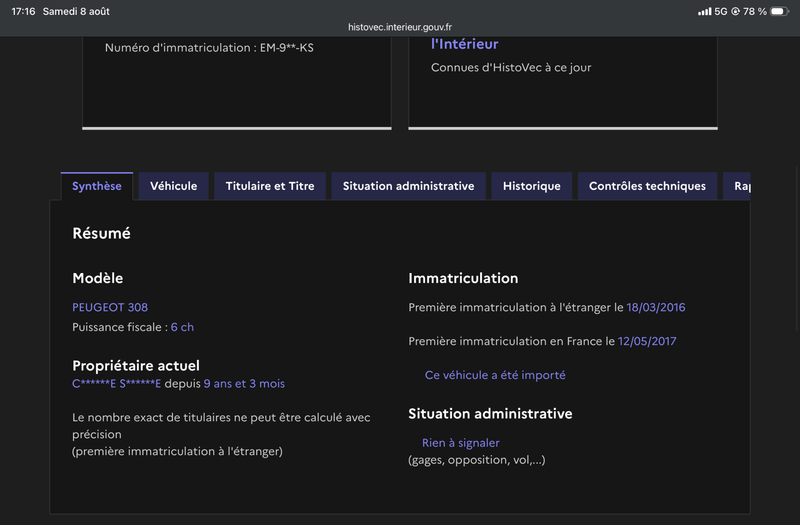Open the partially visible Rap tab

pos(737,186)
